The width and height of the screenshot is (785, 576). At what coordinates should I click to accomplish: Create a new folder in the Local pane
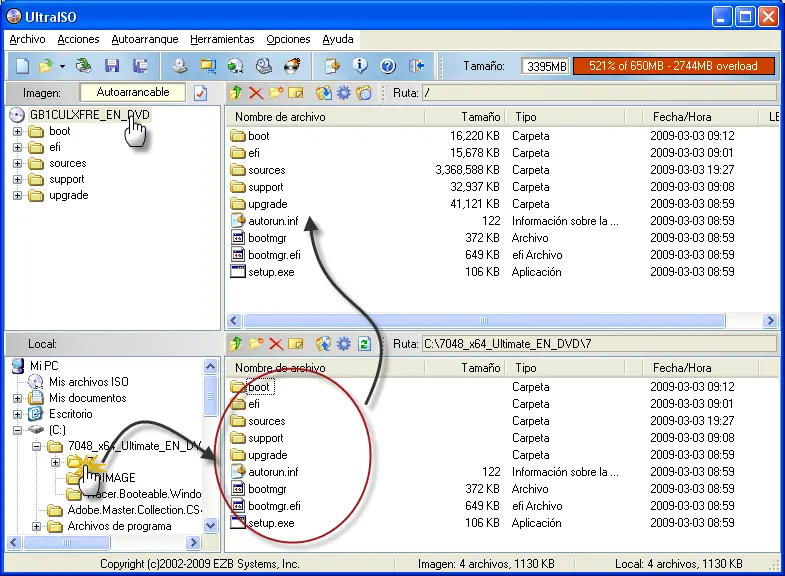(x=256, y=343)
